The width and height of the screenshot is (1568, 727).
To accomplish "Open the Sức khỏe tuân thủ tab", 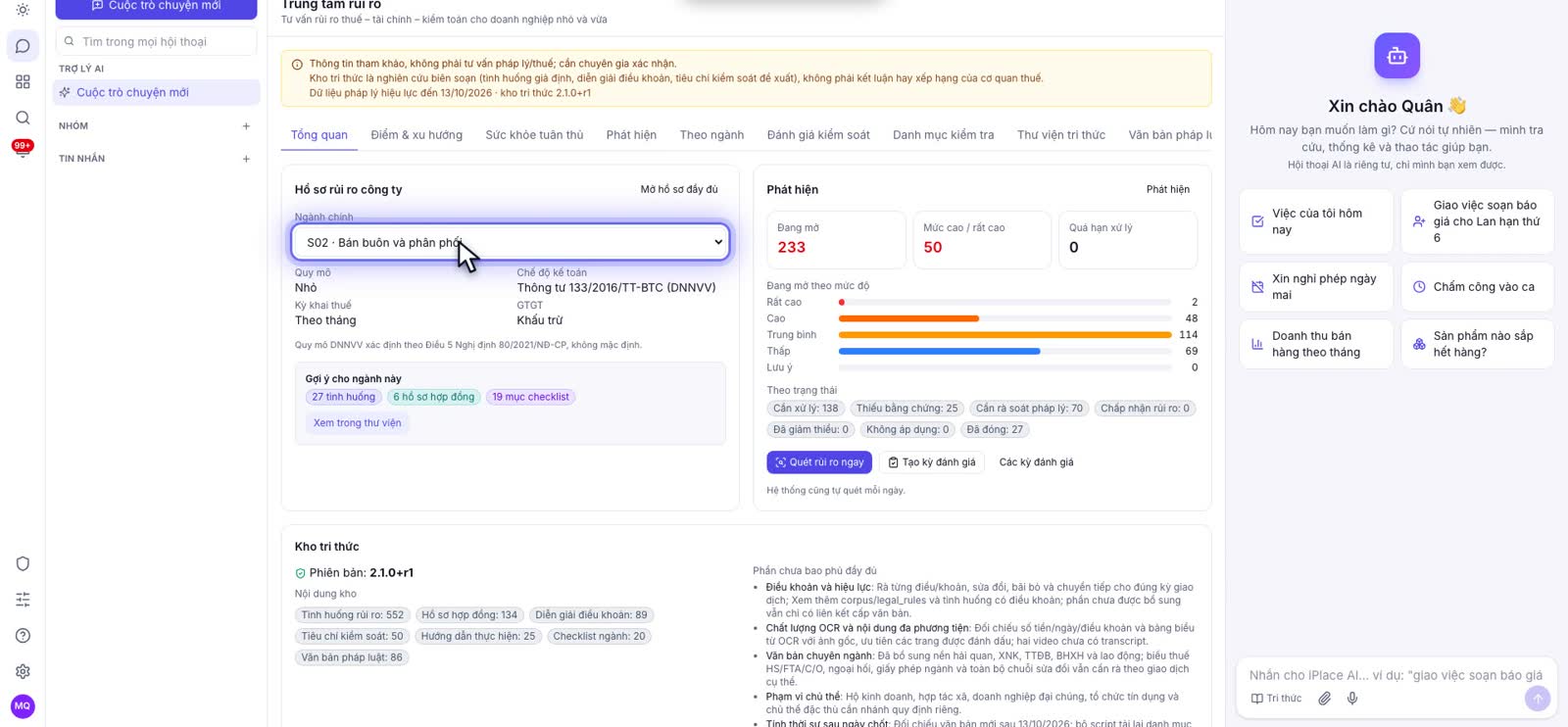I will point(534,135).
